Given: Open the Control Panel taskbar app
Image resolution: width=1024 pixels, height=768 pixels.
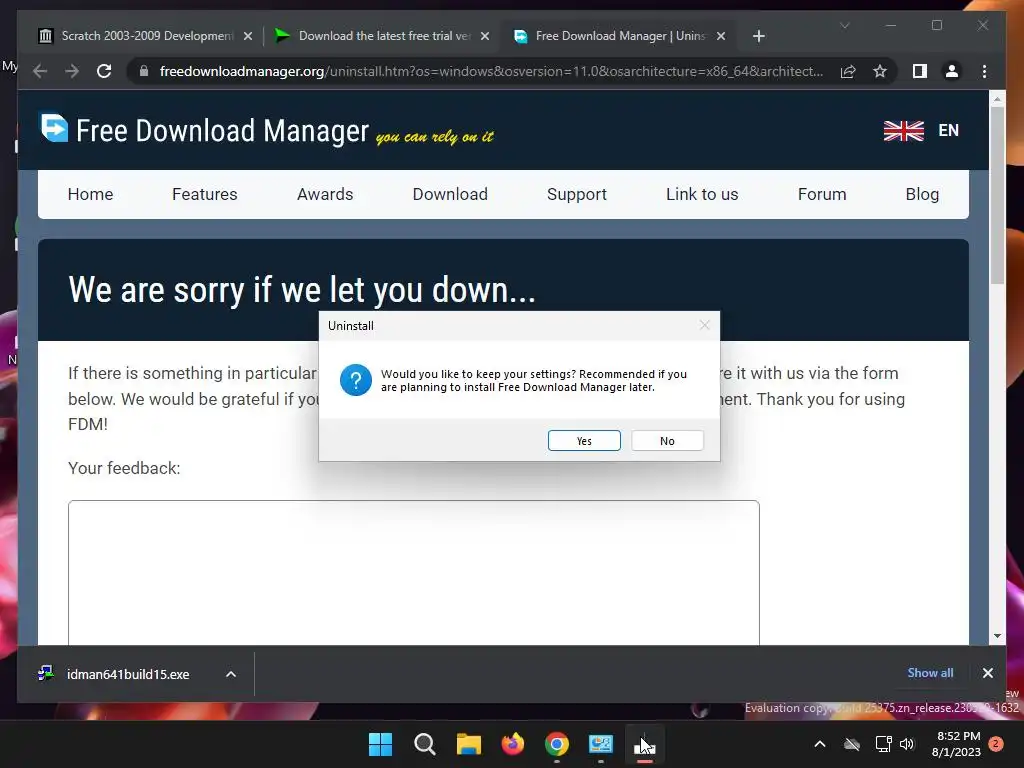Looking at the screenshot, I should (600, 744).
